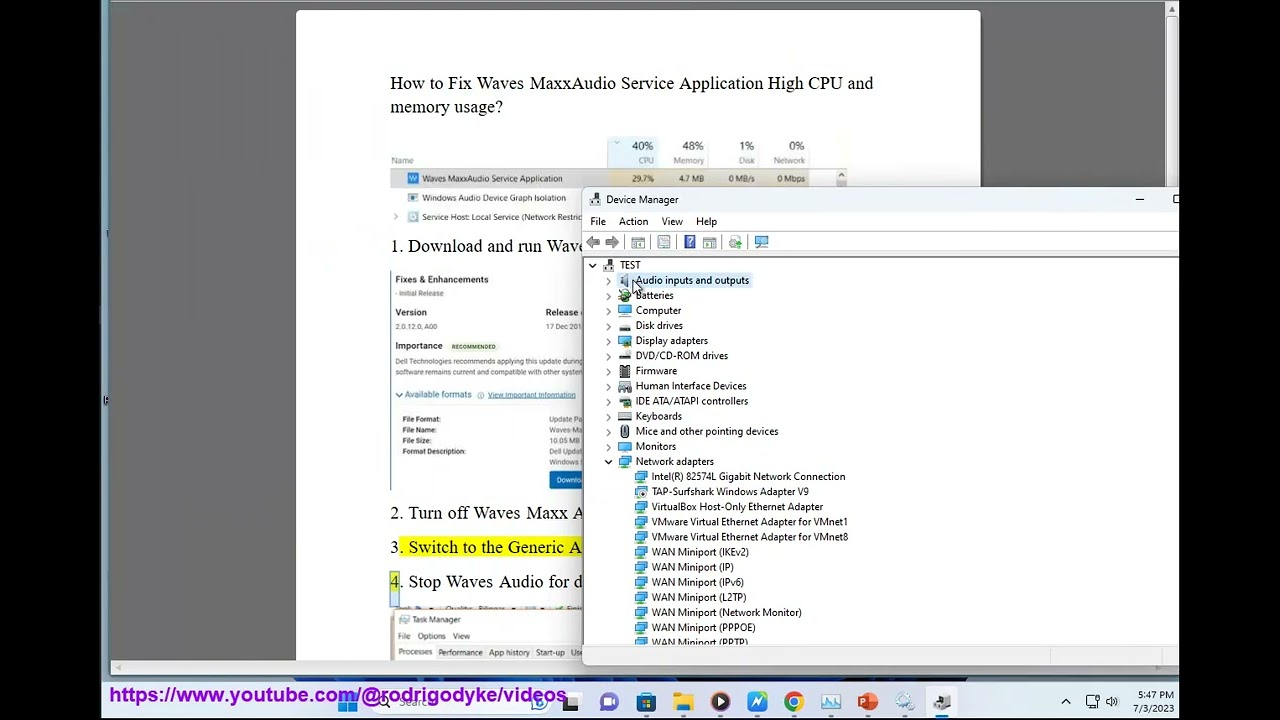Expand the Keyboards category

point(608,417)
